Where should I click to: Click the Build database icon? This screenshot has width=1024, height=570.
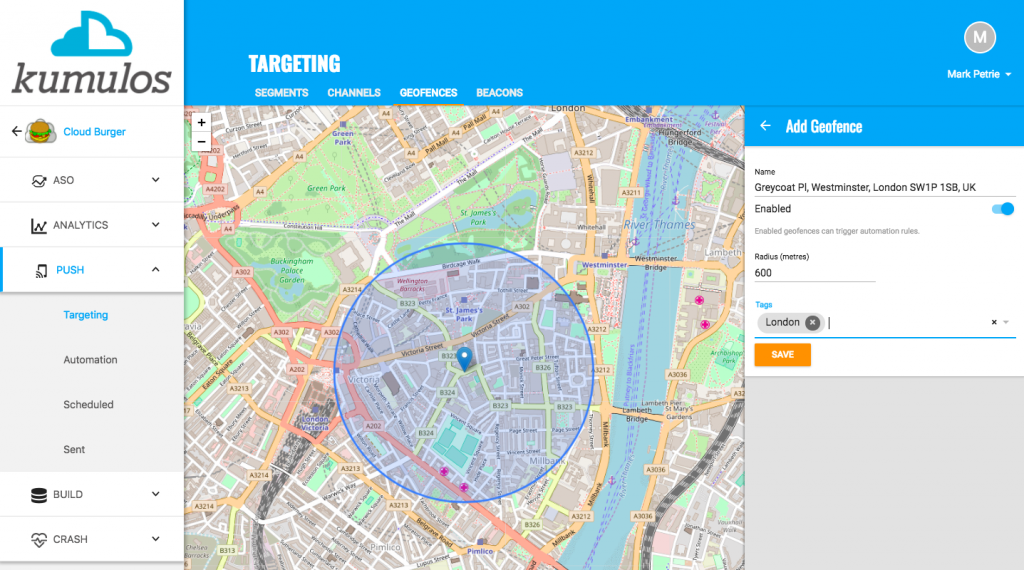(x=39, y=495)
